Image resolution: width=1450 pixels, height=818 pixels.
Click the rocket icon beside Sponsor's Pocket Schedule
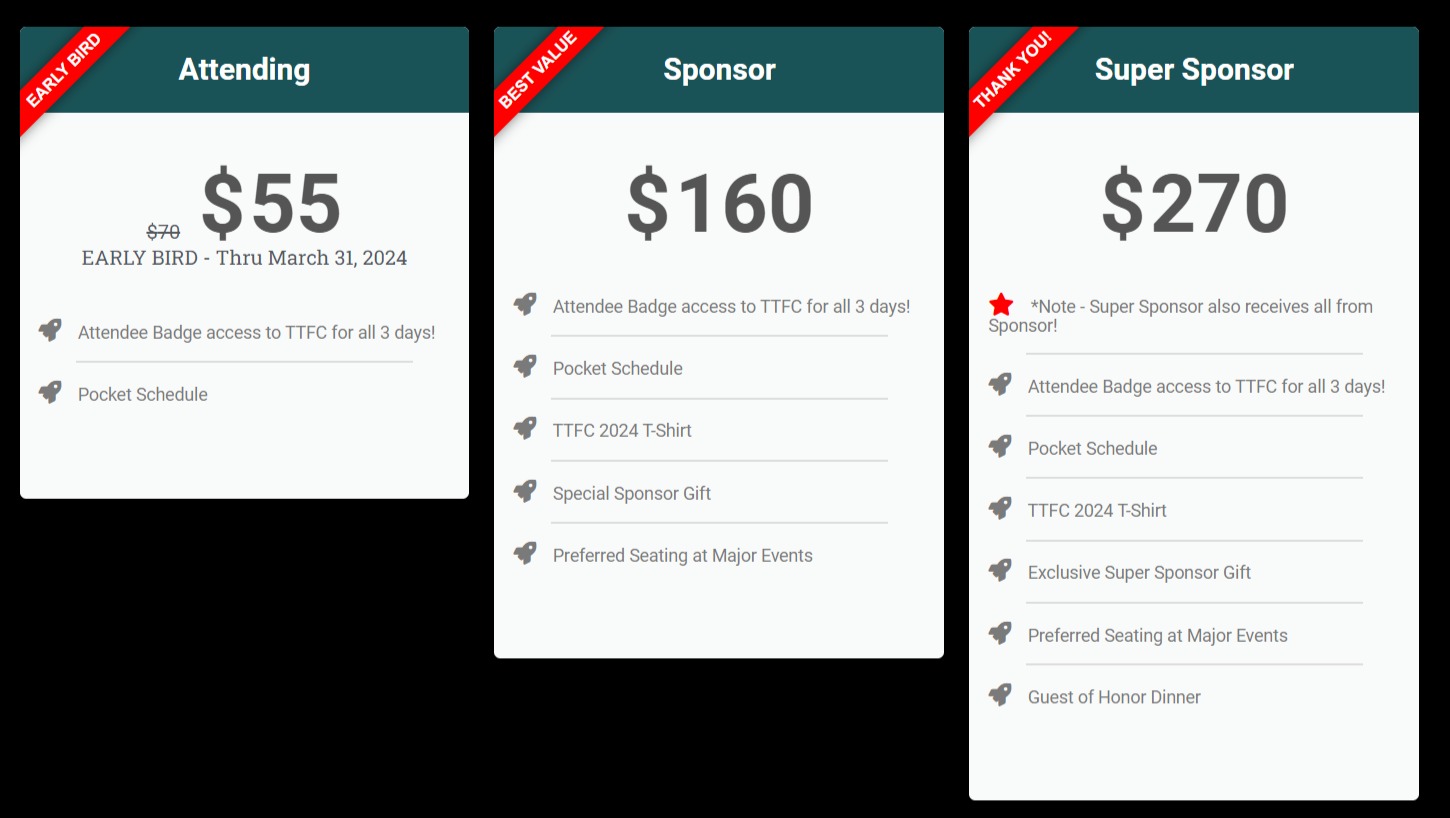[525, 366]
